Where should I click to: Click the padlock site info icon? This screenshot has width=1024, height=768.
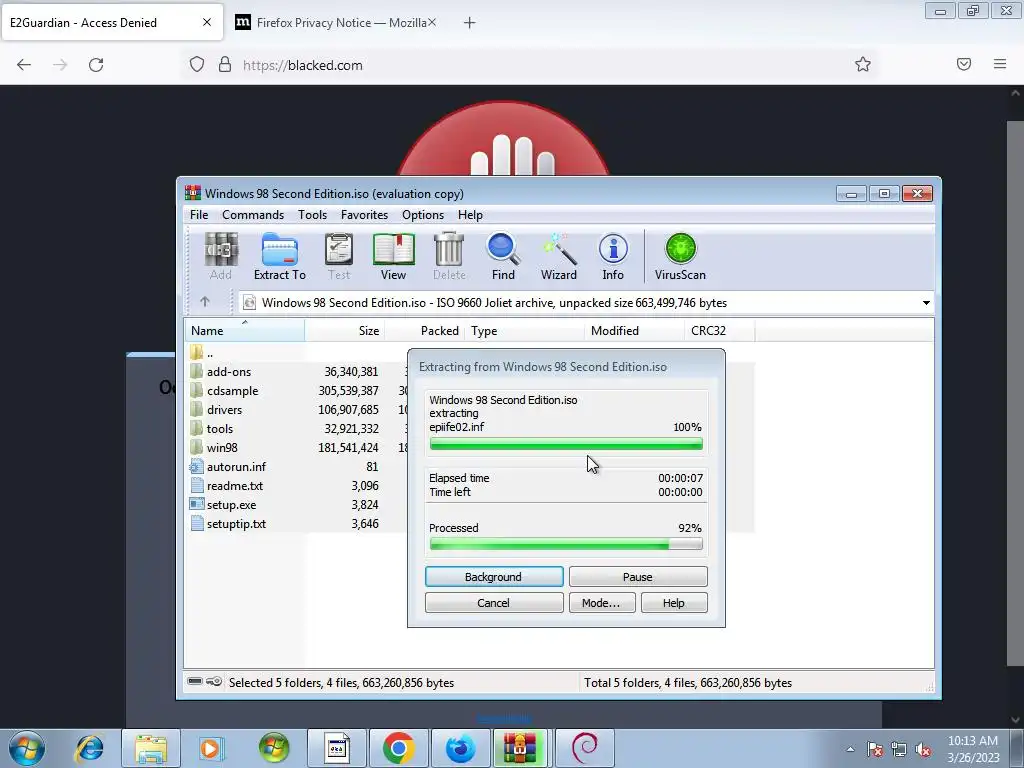coord(225,65)
